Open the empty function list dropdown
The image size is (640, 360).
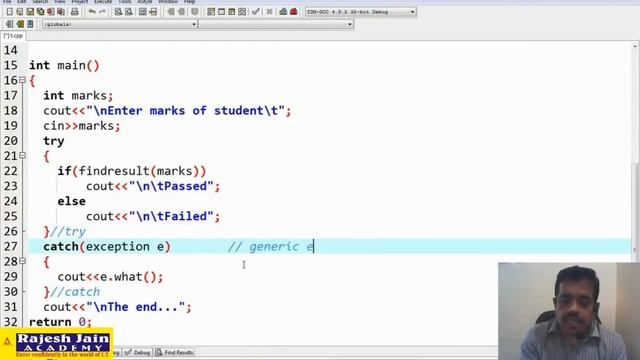click(x=276, y=24)
